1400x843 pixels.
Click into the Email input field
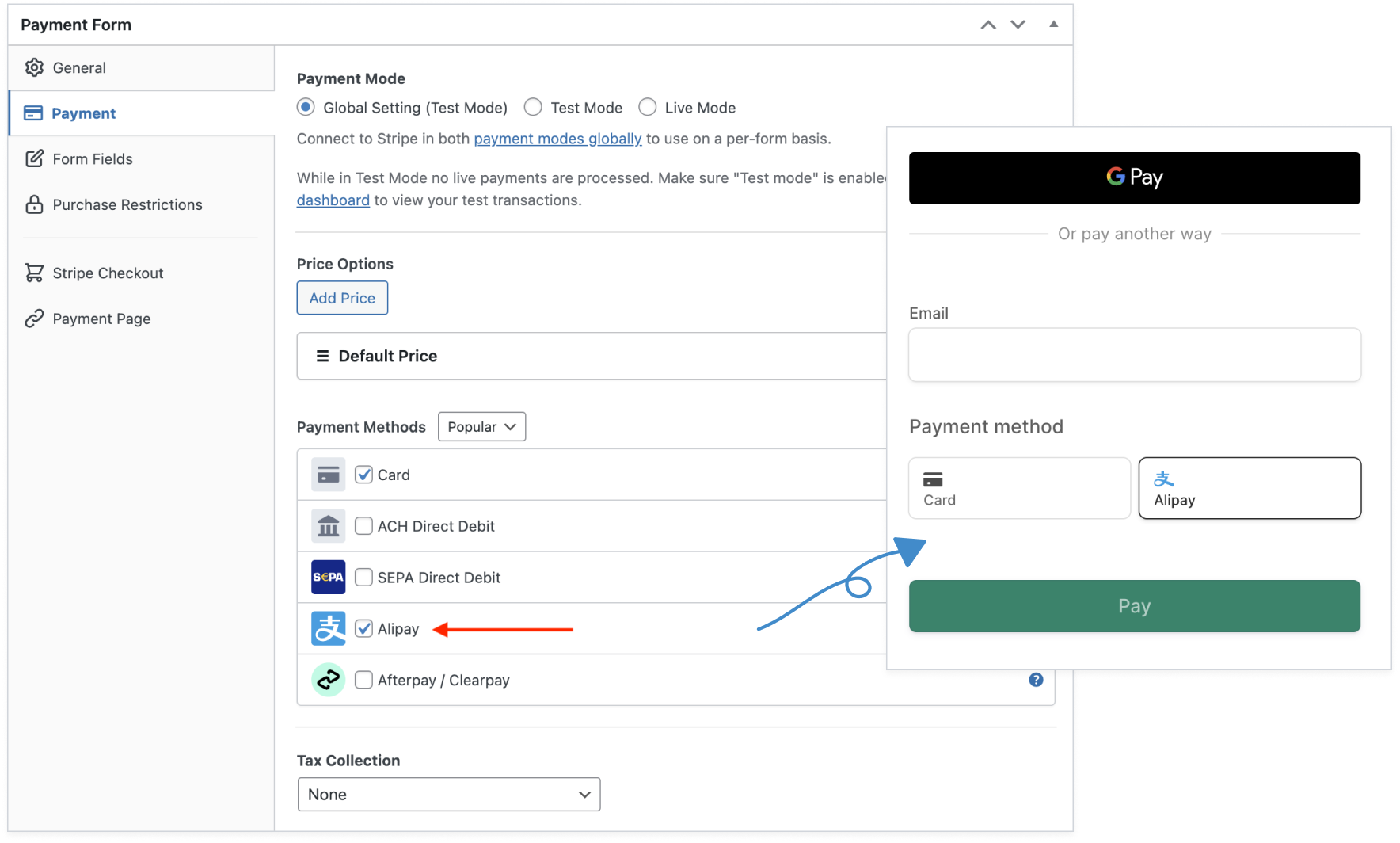[x=1134, y=355]
